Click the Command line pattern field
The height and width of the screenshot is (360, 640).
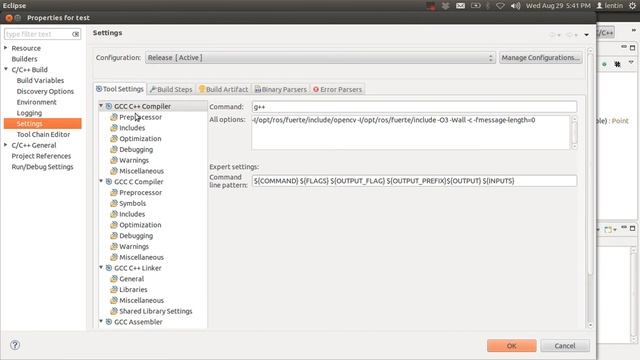pyautogui.click(x=414, y=181)
